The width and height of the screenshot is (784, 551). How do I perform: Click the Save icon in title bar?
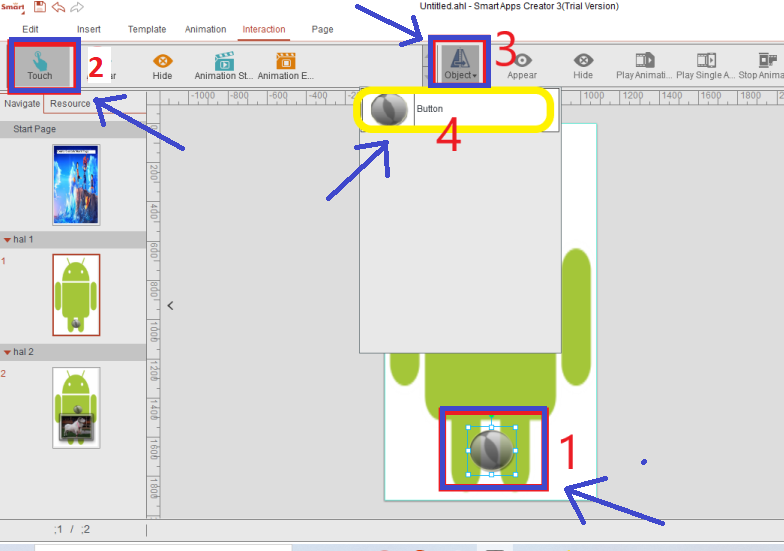coord(40,7)
